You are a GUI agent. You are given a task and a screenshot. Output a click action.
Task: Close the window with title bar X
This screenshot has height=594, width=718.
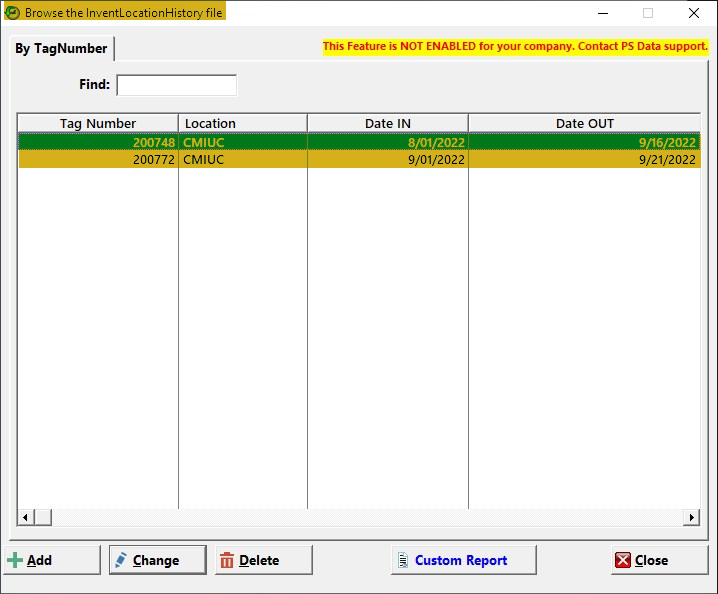[x=694, y=13]
